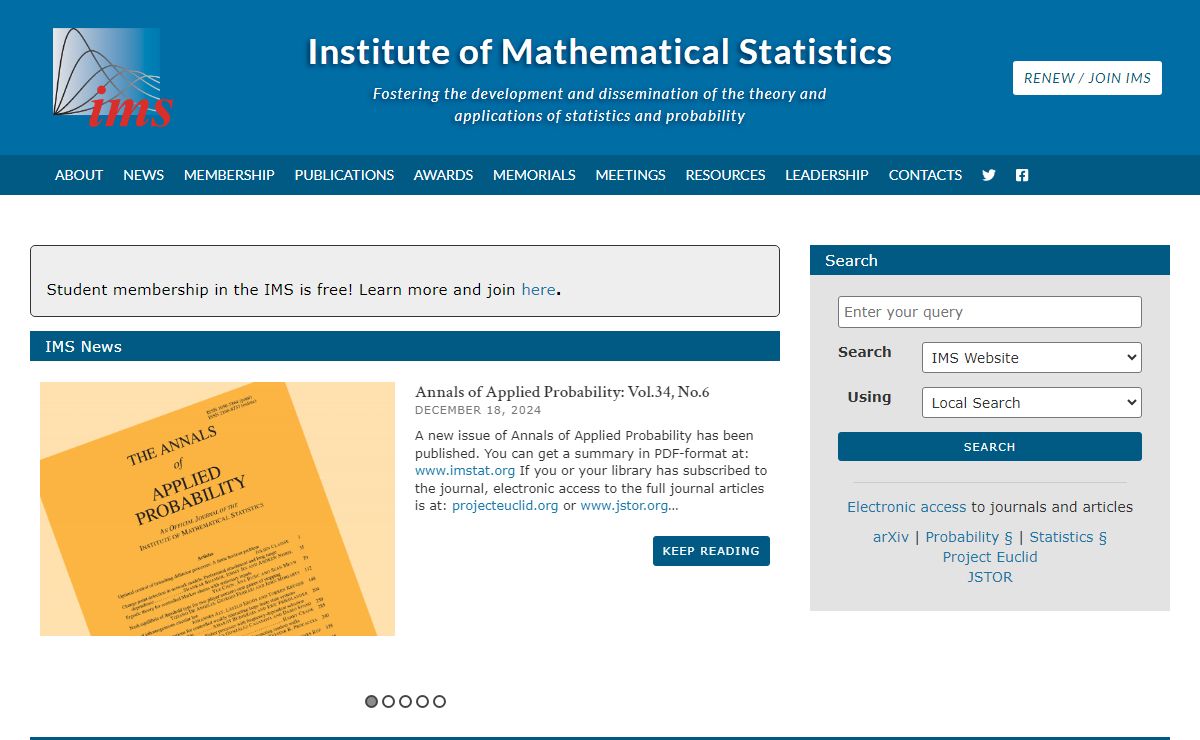The width and height of the screenshot is (1200, 740).
Task: Open the IMS Website search scope dropdown
Action: pos(1032,358)
